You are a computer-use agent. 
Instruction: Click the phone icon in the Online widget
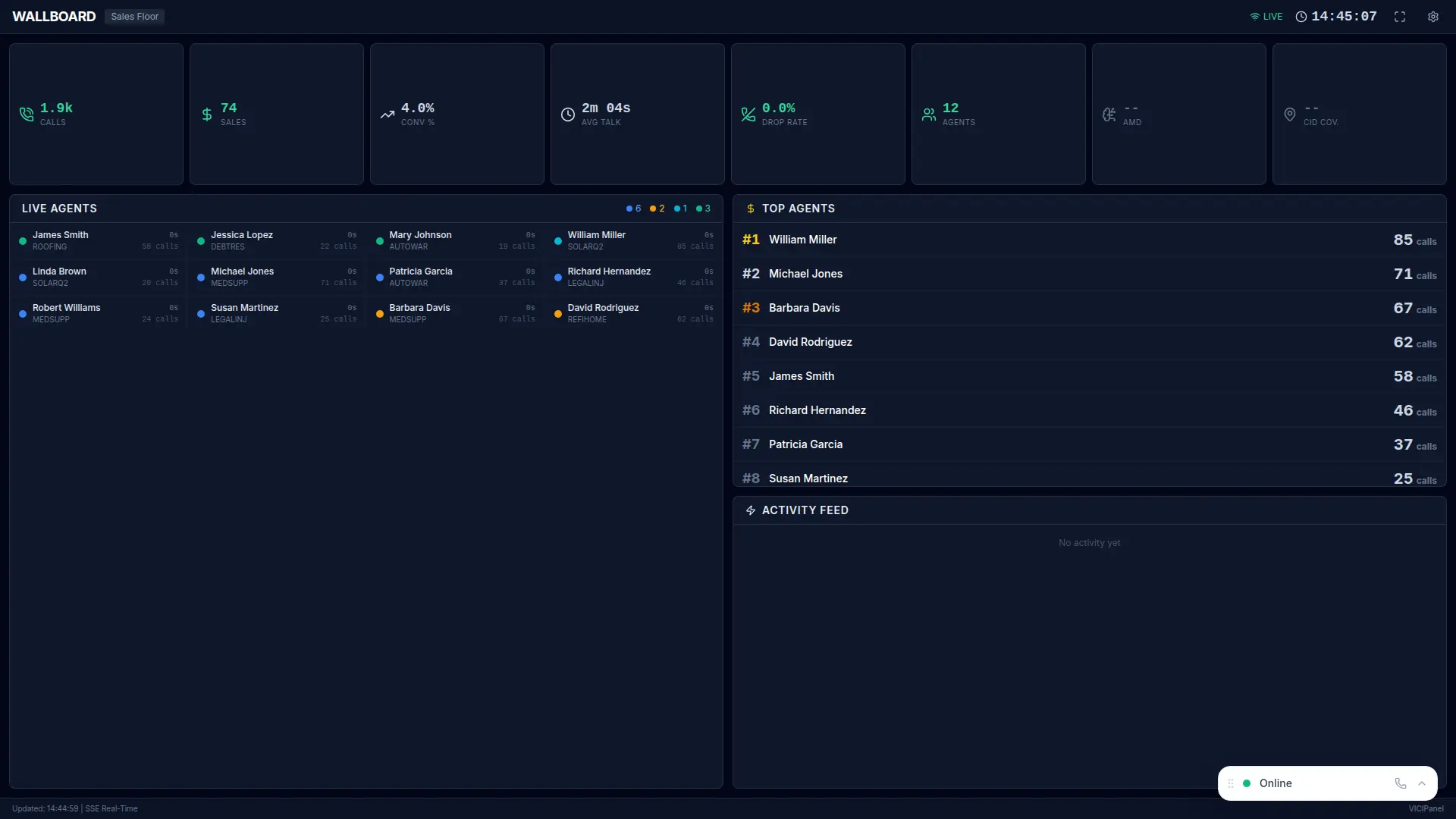tap(1400, 783)
